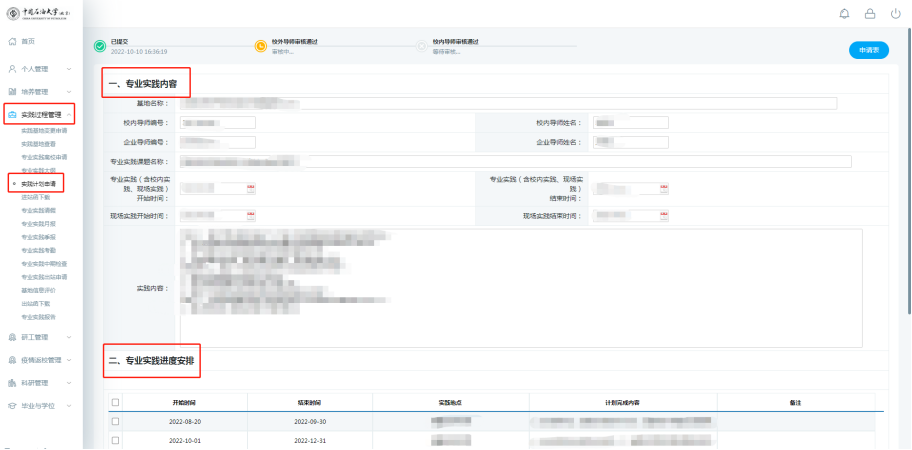This screenshot has height=450, width=912.
Task: Click the blue 申请表 button
Action: point(867,50)
